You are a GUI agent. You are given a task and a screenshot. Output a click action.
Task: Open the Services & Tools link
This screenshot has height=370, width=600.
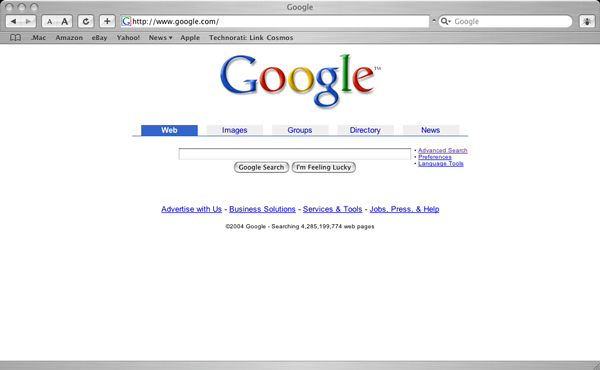333,209
